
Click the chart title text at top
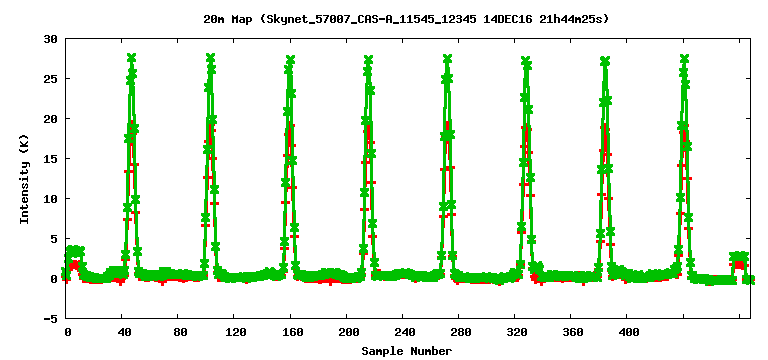tap(406, 20)
